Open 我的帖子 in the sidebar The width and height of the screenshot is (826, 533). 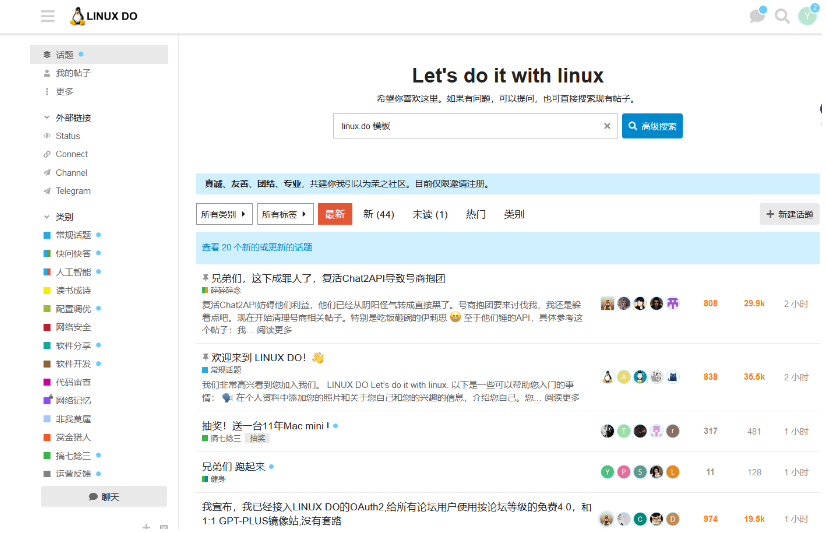point(72,73)
